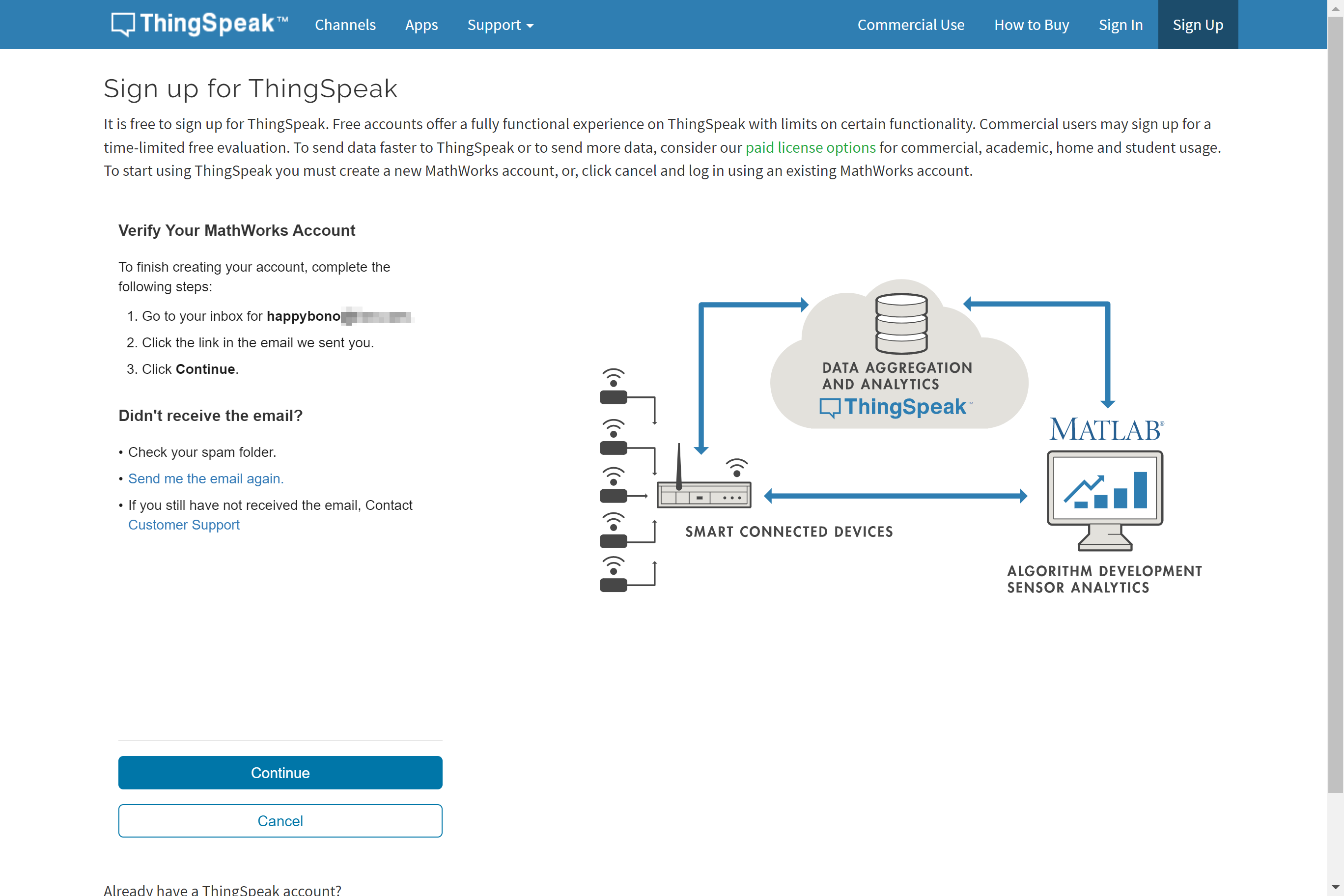The height and width of the screenshot is (896, 1344).
Task: Click the Commercial Use link icon
Action: pyautogui.click(x=910, y=24)
